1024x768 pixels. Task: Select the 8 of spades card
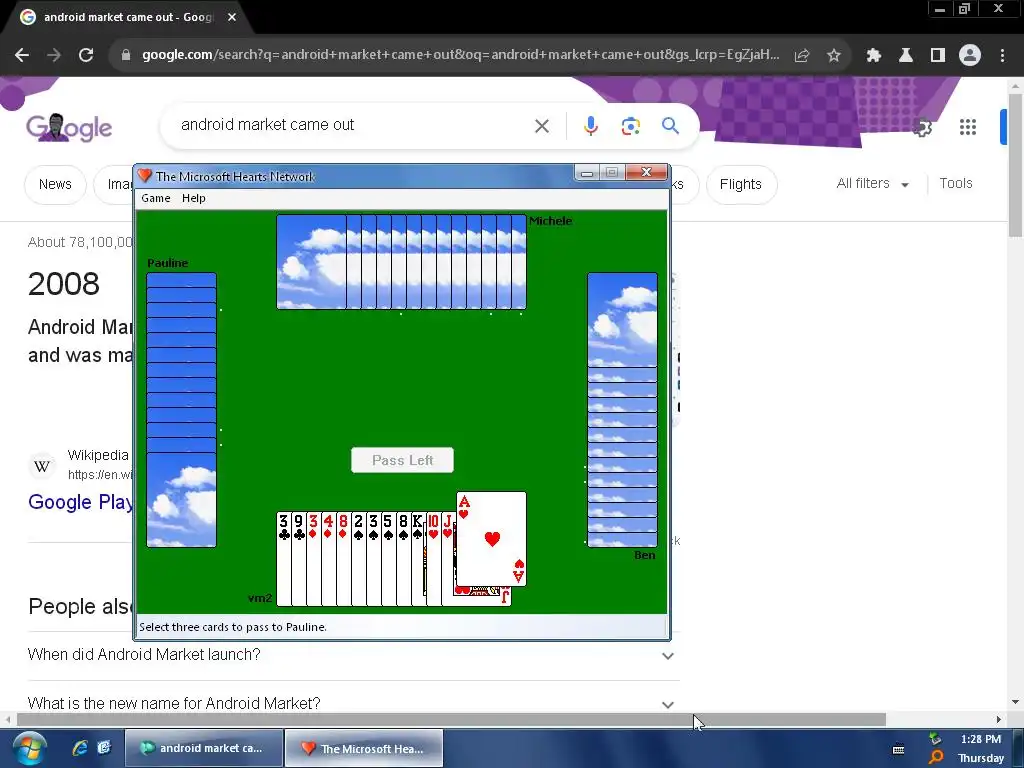click(404, 558)
